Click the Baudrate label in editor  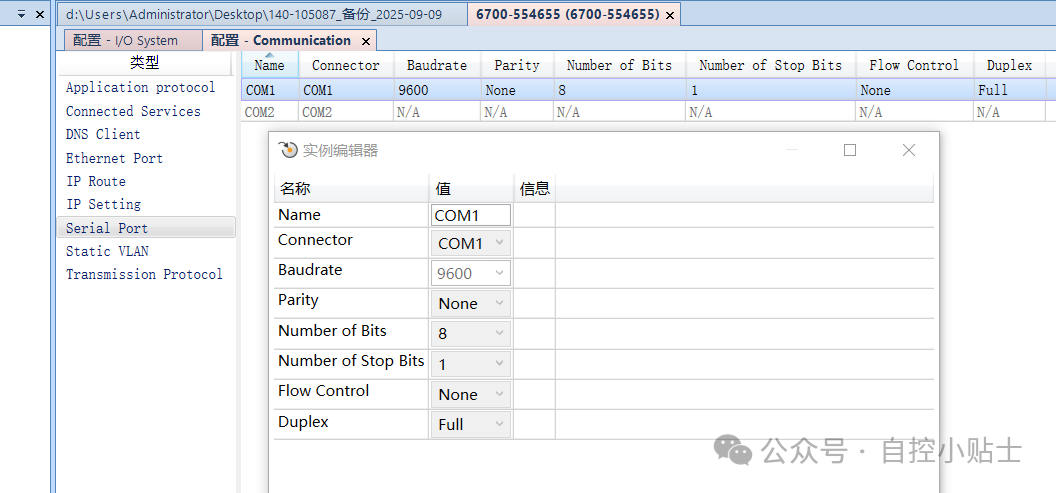310,270
